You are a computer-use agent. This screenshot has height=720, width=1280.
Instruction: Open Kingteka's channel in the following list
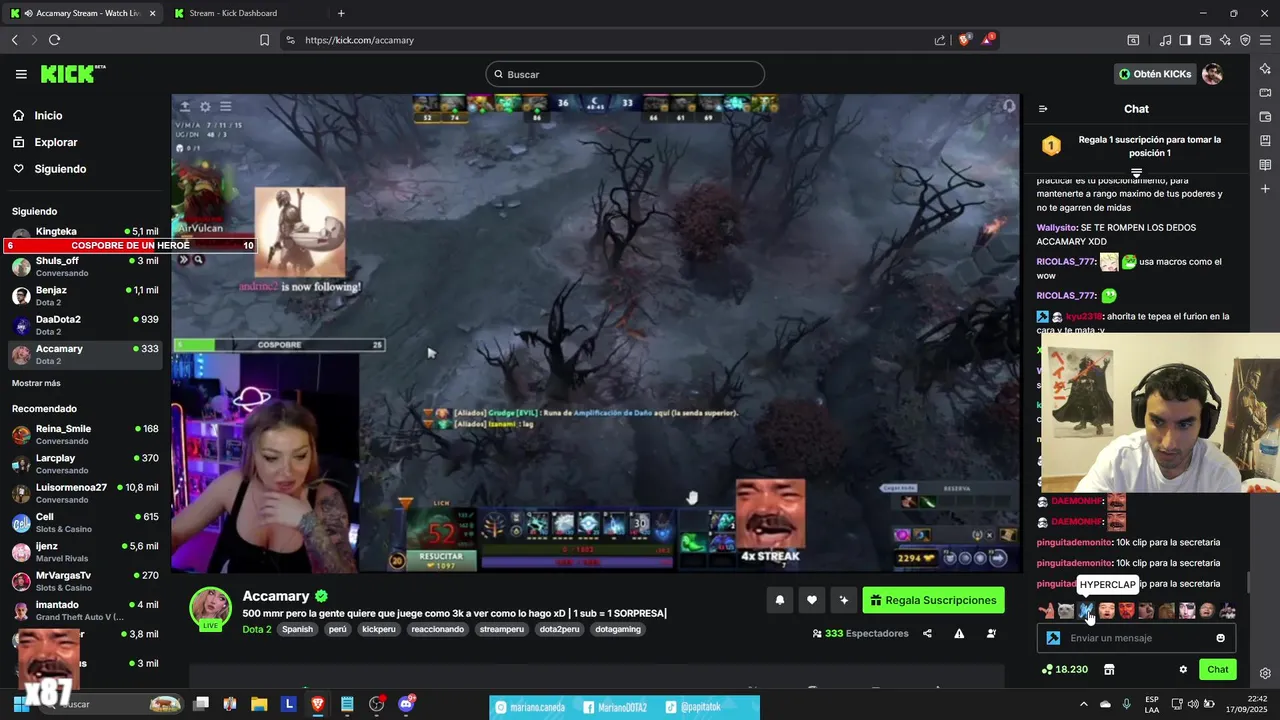coord(85,232)
